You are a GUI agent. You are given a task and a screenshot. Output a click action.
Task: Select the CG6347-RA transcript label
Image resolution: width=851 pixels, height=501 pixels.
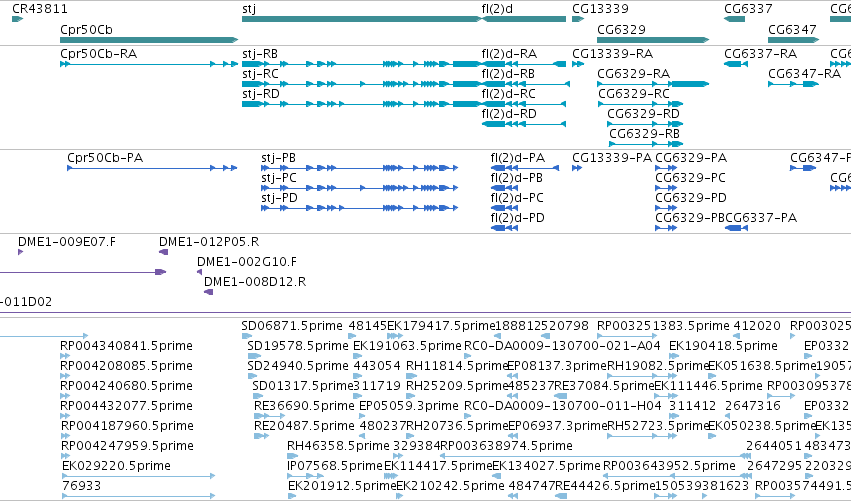[x=804, y=74]
